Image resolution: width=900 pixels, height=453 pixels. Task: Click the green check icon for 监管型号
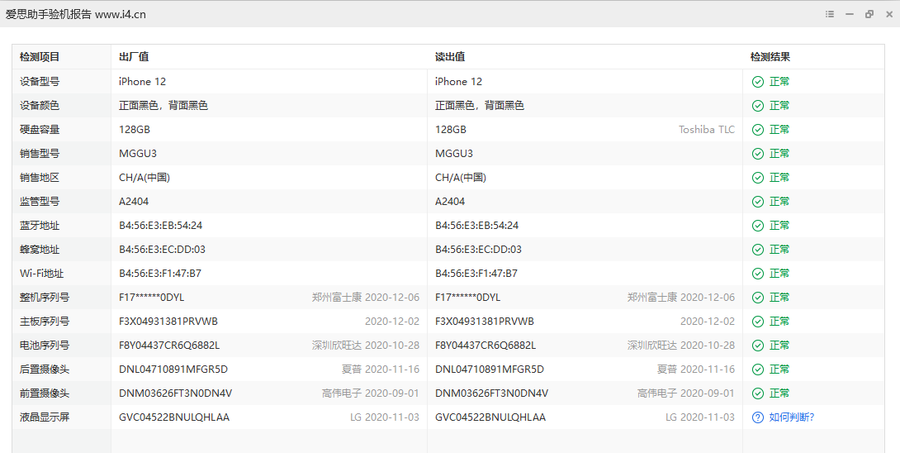[x=758, y=202]
